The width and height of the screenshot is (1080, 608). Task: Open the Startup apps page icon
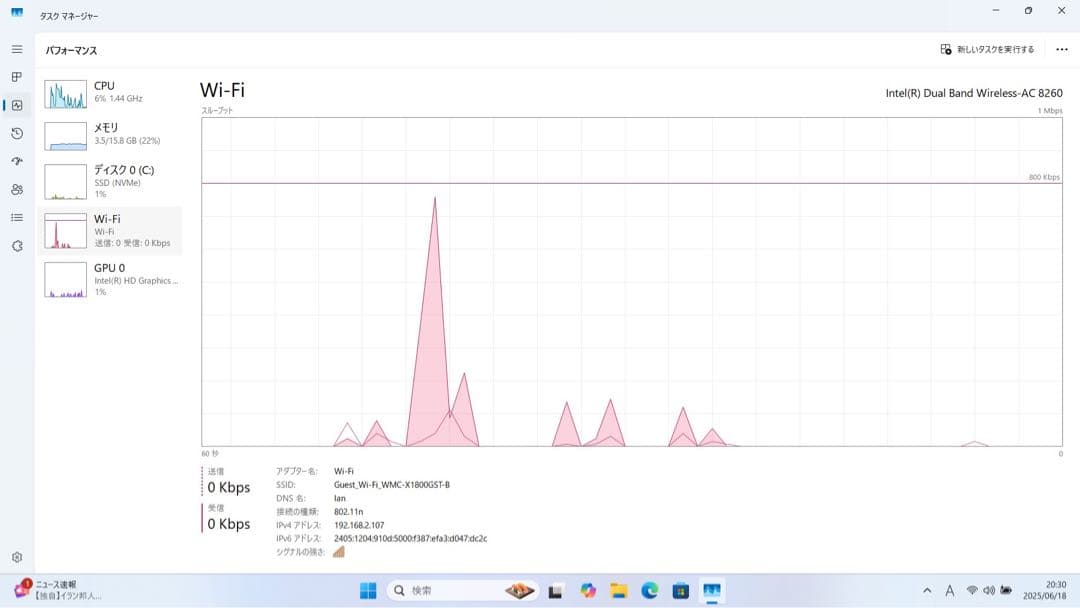click(x=16, y=161)
